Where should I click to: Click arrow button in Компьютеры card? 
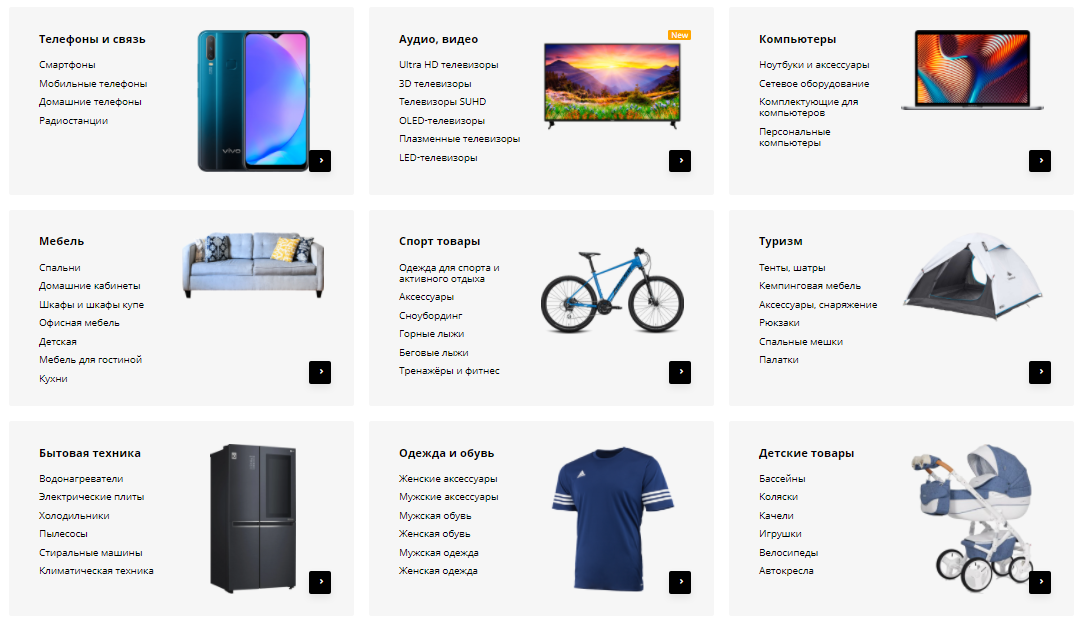click(1039, 161)
